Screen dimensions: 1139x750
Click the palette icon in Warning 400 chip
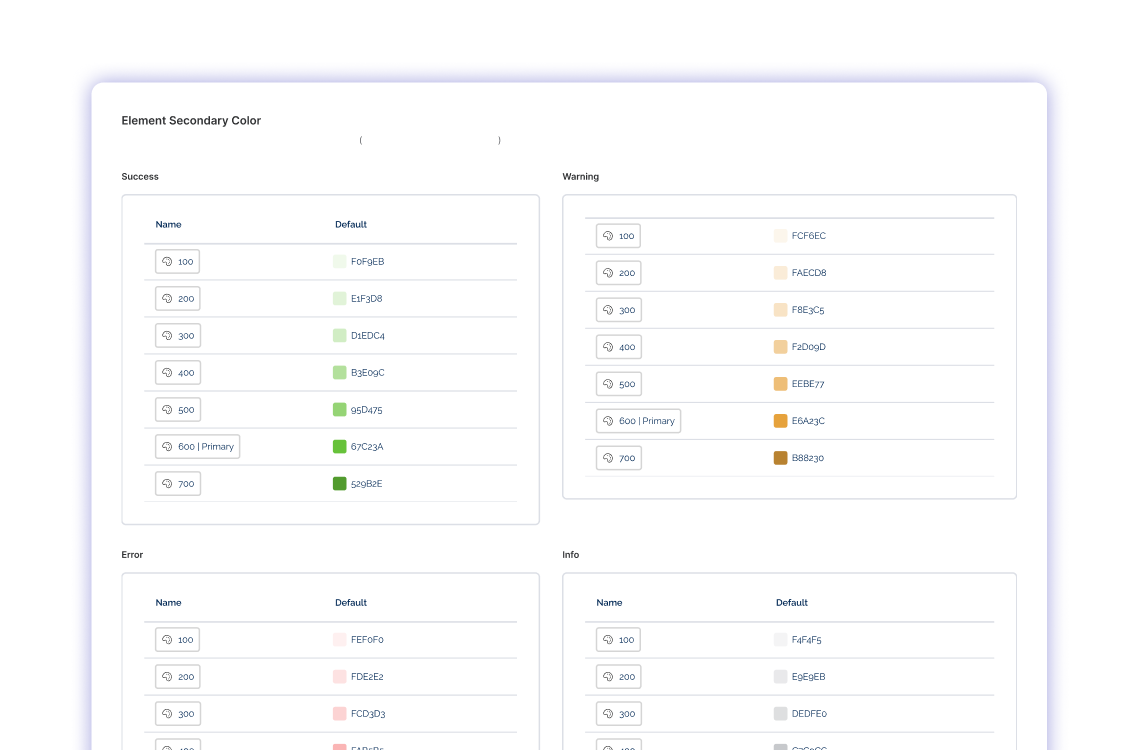[608, 347]
